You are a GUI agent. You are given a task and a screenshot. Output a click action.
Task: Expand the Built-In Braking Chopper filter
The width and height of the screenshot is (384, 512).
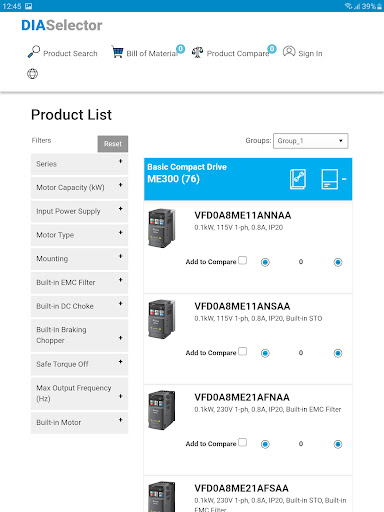click(79, 335)
